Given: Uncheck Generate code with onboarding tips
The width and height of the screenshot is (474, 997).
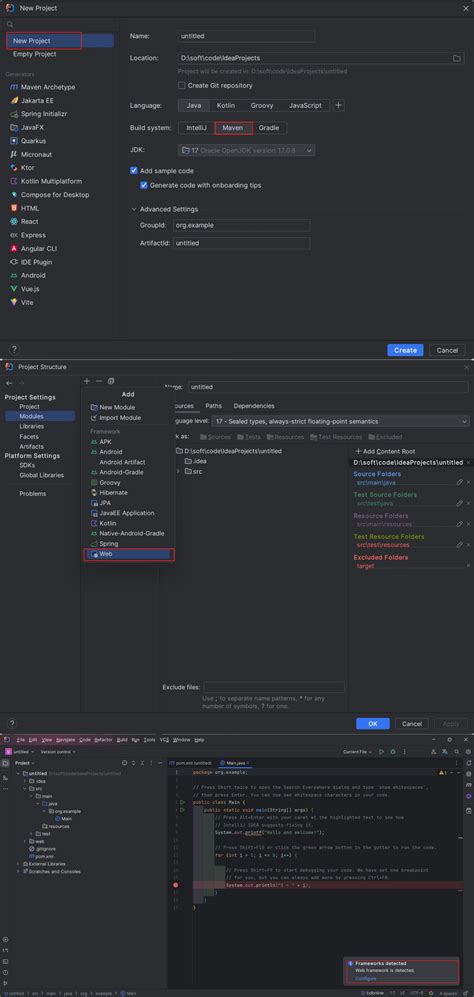Looking at the screenshot, I should 144,186.
